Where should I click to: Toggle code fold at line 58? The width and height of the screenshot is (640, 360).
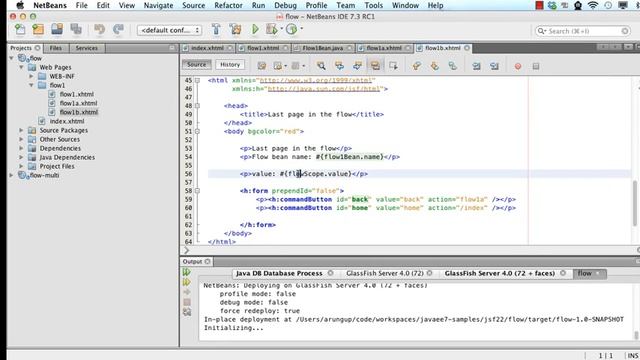pos(198,191)
